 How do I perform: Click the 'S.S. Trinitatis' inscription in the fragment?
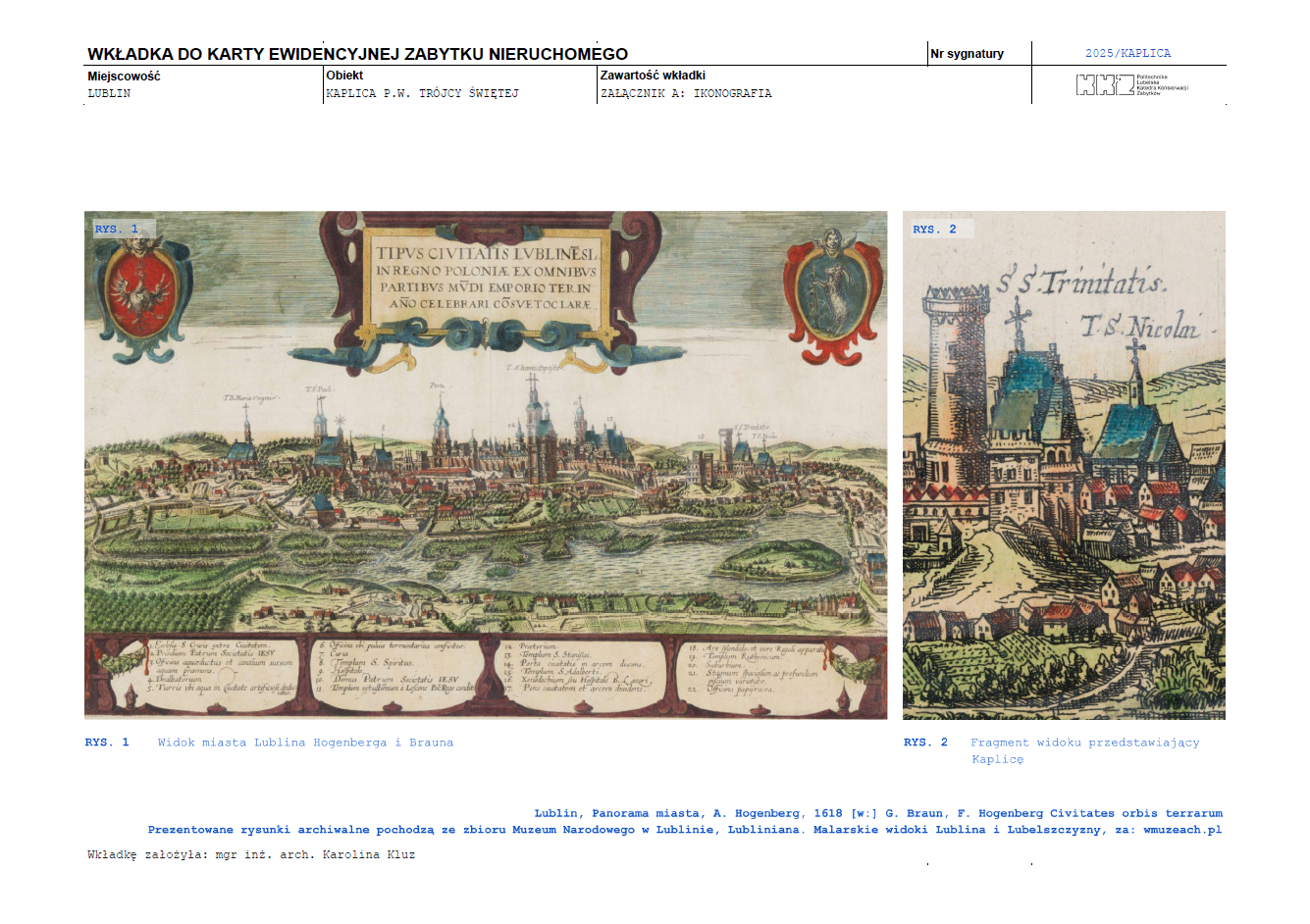click(1081, 282)
